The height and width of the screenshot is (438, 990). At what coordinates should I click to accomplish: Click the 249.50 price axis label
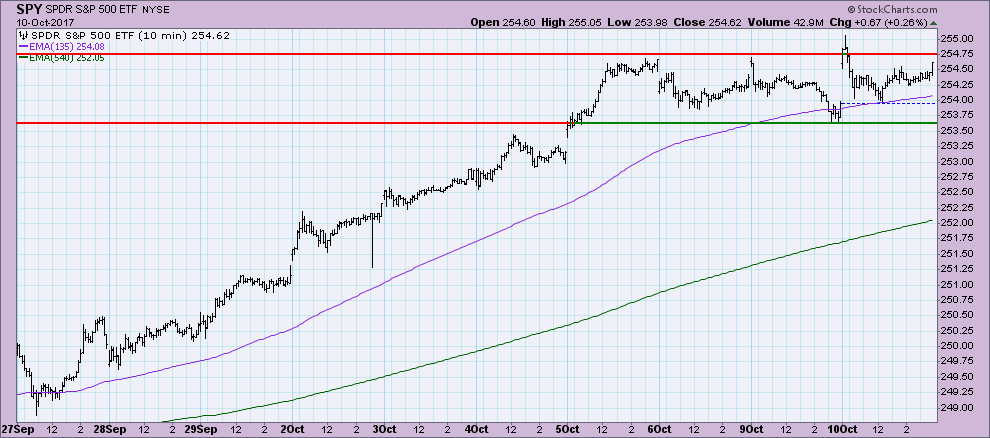pyautogui.click(x=959, y=377)
